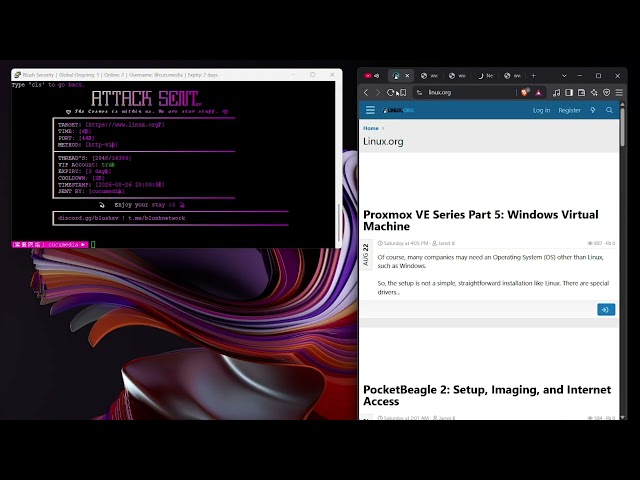Open the Brave VPN shield icon

[x=607, y=93]
